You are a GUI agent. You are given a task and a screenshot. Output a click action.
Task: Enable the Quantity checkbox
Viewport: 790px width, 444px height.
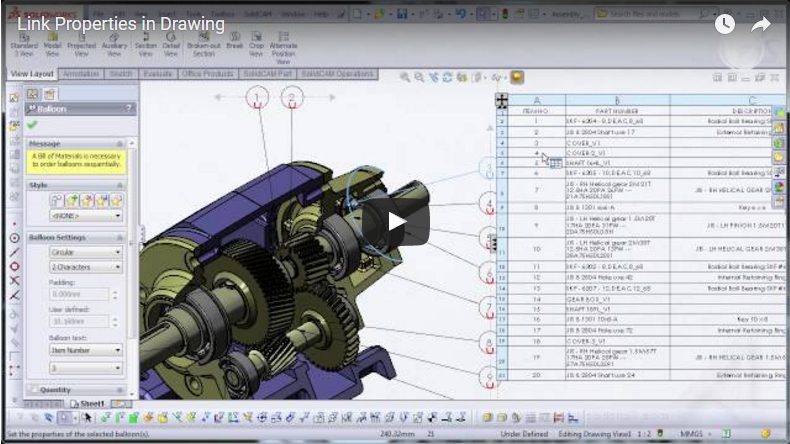(34, 390)
